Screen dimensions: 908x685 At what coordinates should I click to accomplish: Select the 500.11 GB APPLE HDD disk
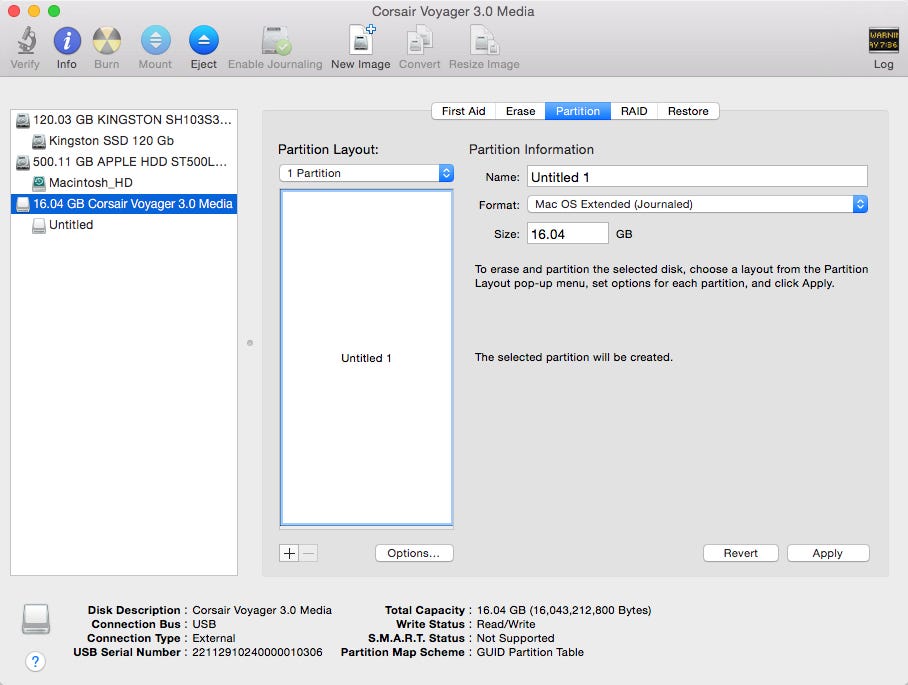point(124,162)
